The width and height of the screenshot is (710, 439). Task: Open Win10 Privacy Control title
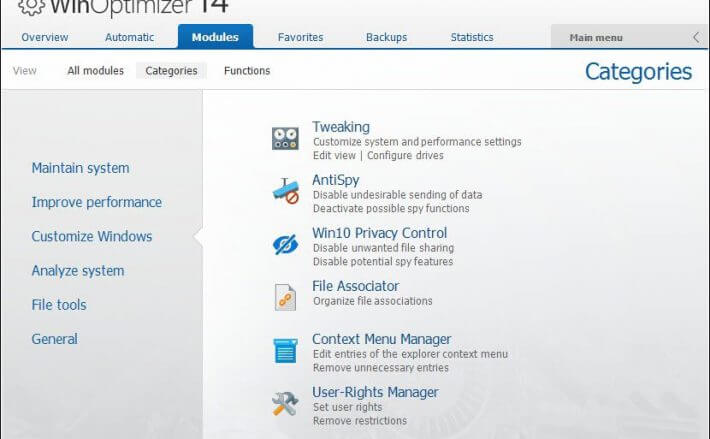tap(379, 233)
